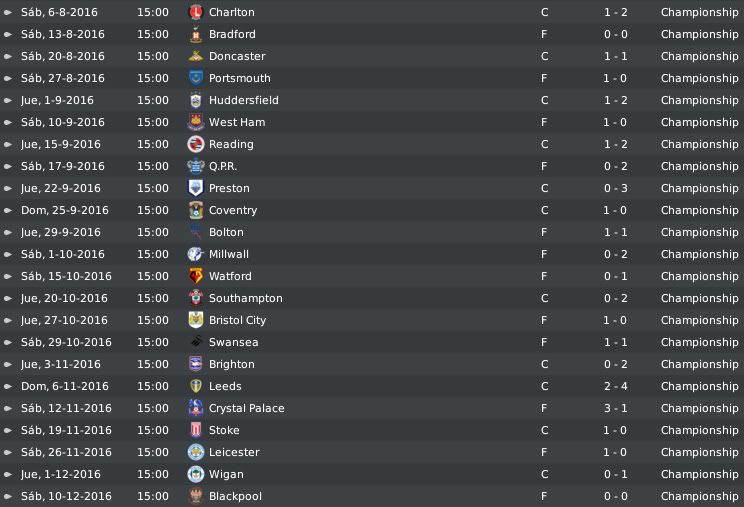Click the Leicester club crest icon

195,452
